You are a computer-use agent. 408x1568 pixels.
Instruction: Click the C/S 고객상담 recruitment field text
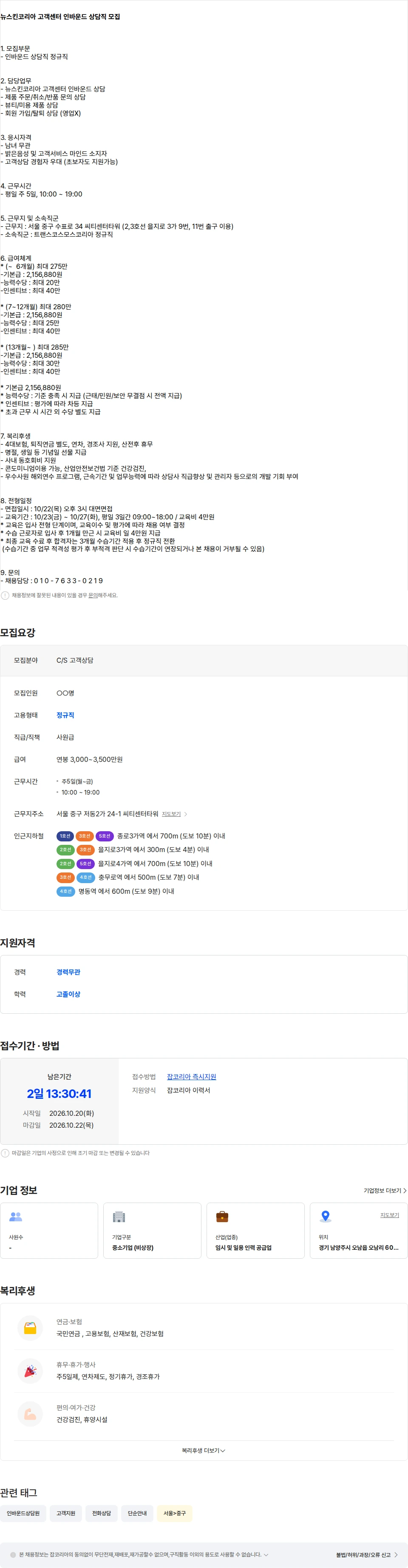pyautogui.click(x=75, y=661)
